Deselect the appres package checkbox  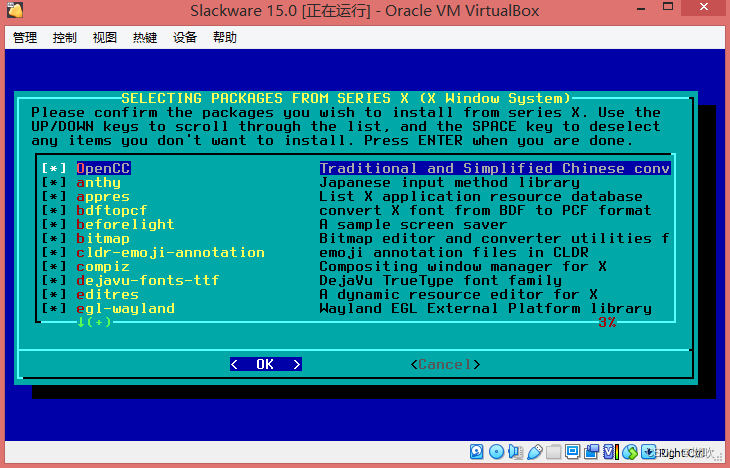[x=54, y=197]
